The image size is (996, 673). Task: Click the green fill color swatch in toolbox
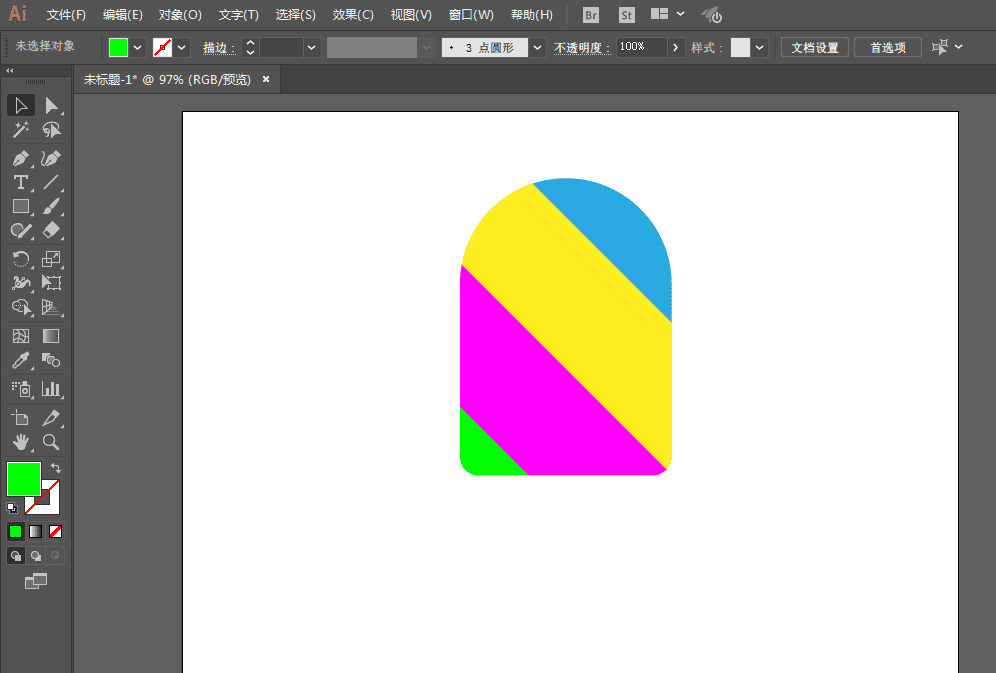click(x=23, y=479)
